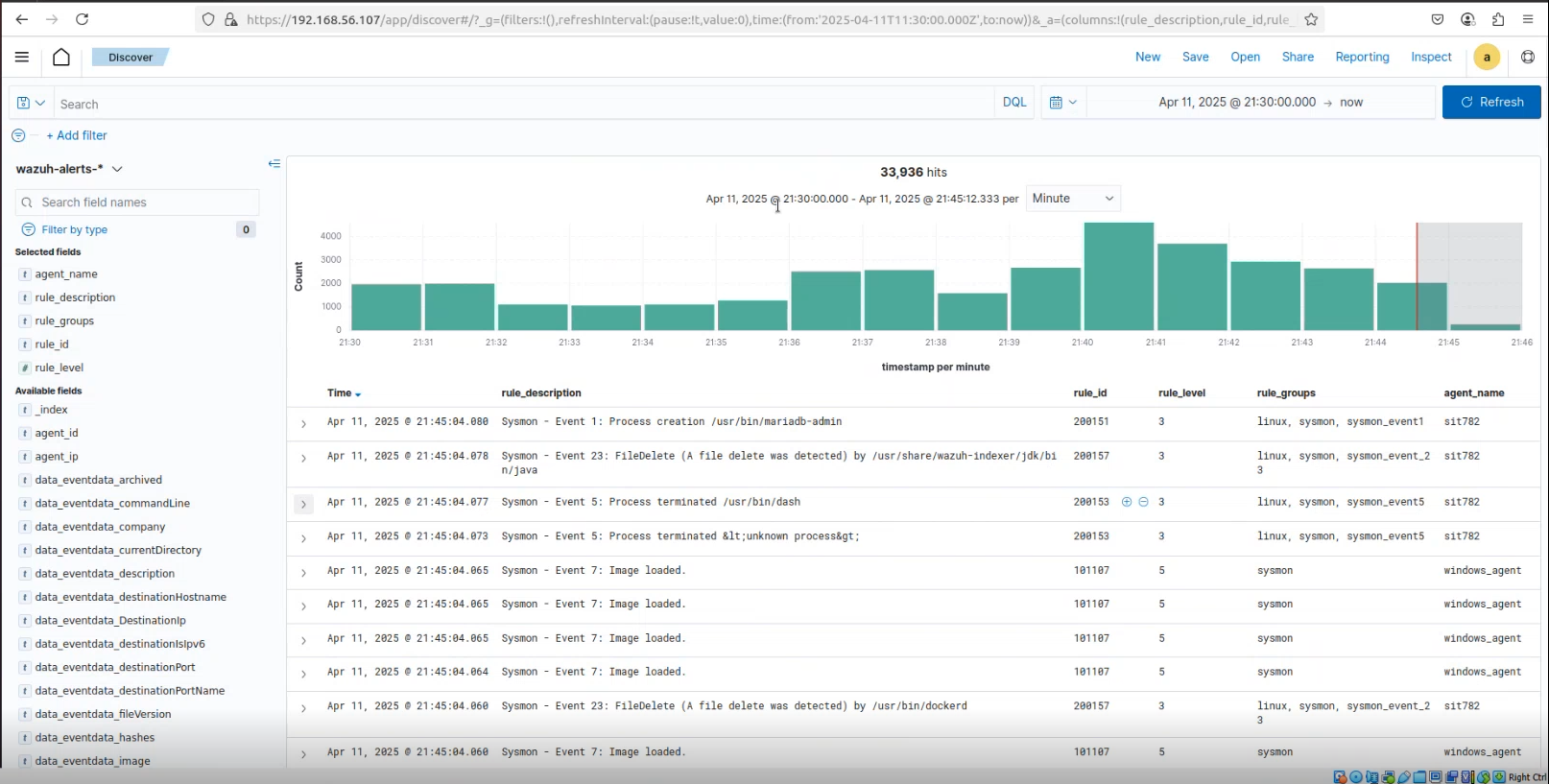Expand the wazuh-indexer FileDelete row
Image resolution: width=1549 pixels, height=784 pixels.
pos(303,459)
